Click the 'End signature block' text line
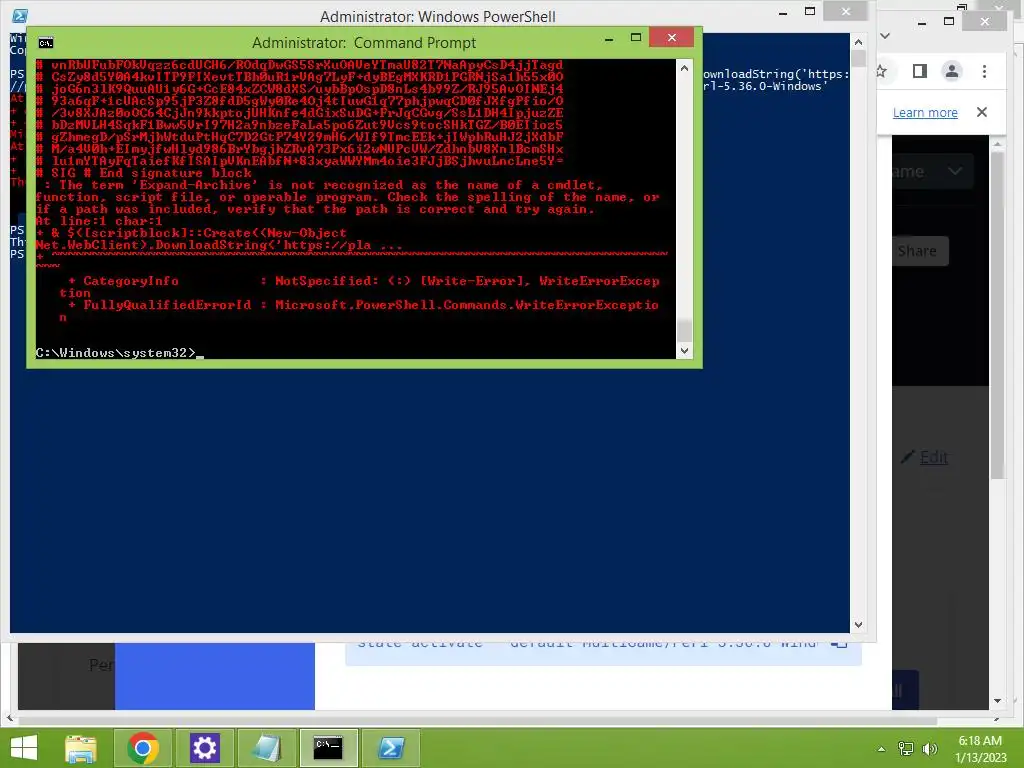Viewport: 1024px width, 768px height. 144,173
